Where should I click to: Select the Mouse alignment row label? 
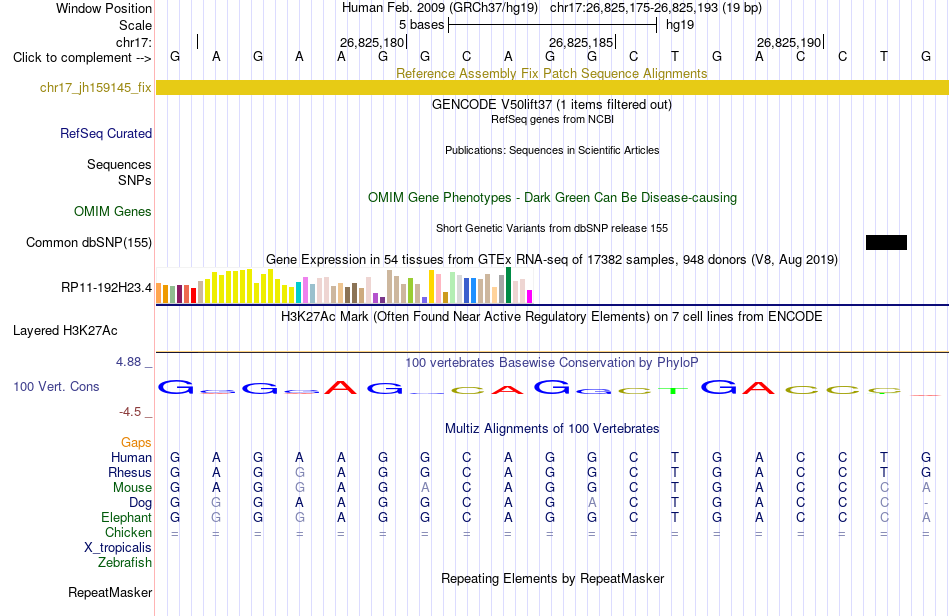pyautogui.click(x=132, y=488)
